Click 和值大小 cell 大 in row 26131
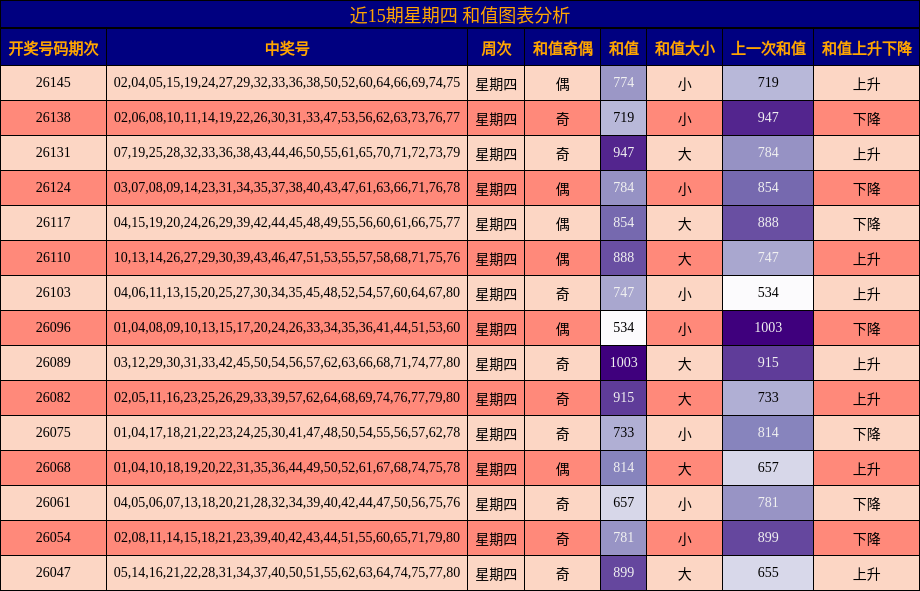This screenshot has height=591, width=920. click(684, 154)
